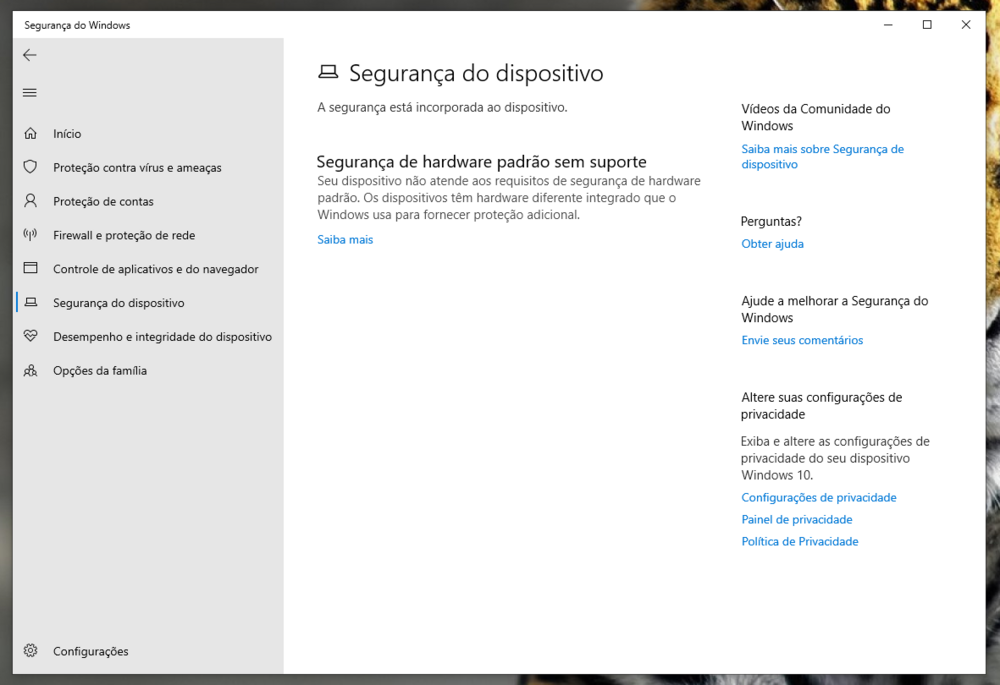Click the back arrow icon
Viewport: 1000px width, 685px height.
(x=30, y=55)
